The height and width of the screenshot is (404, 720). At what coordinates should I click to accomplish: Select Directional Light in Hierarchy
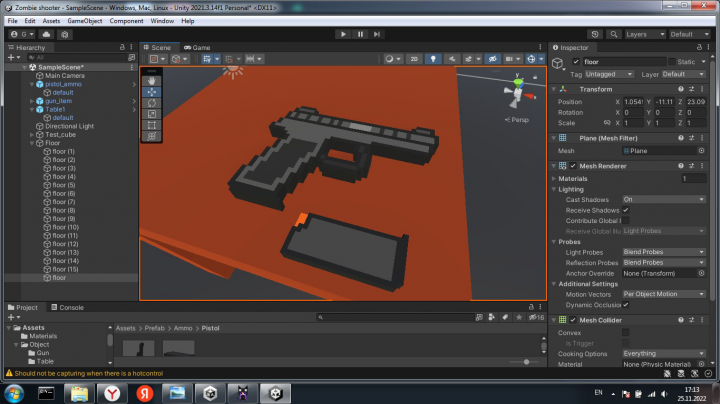69,126
